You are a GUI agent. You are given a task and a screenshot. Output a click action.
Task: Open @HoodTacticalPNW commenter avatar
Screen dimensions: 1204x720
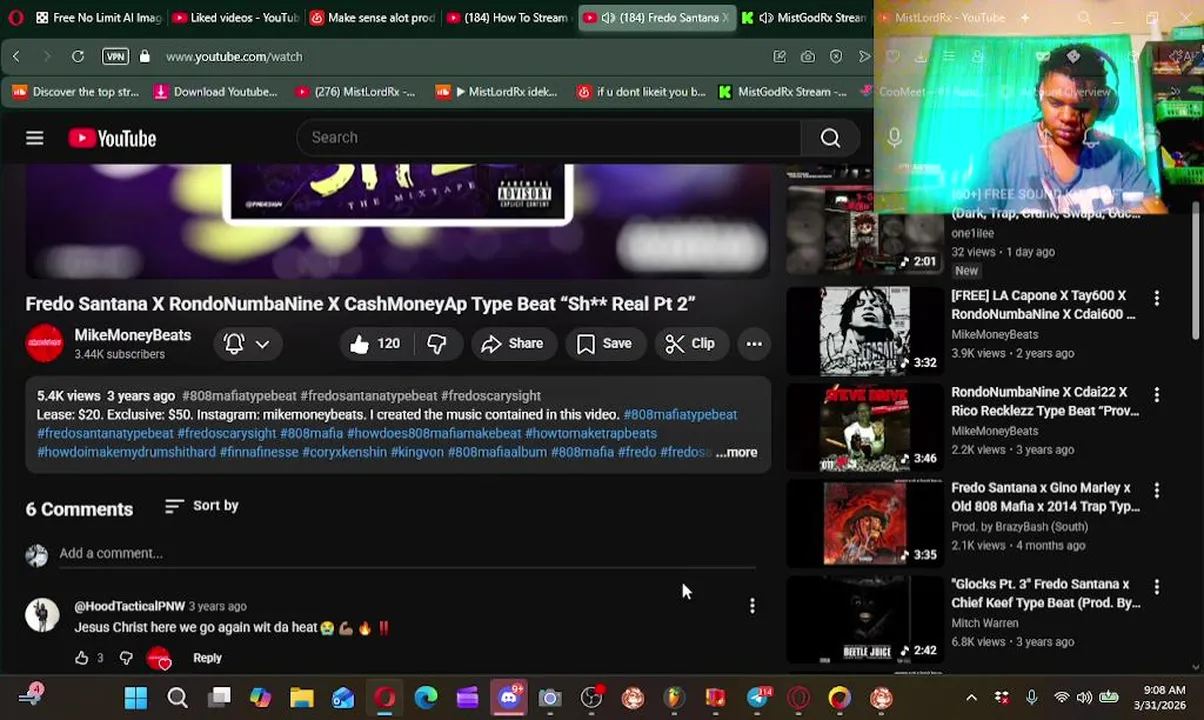[42, 614]
